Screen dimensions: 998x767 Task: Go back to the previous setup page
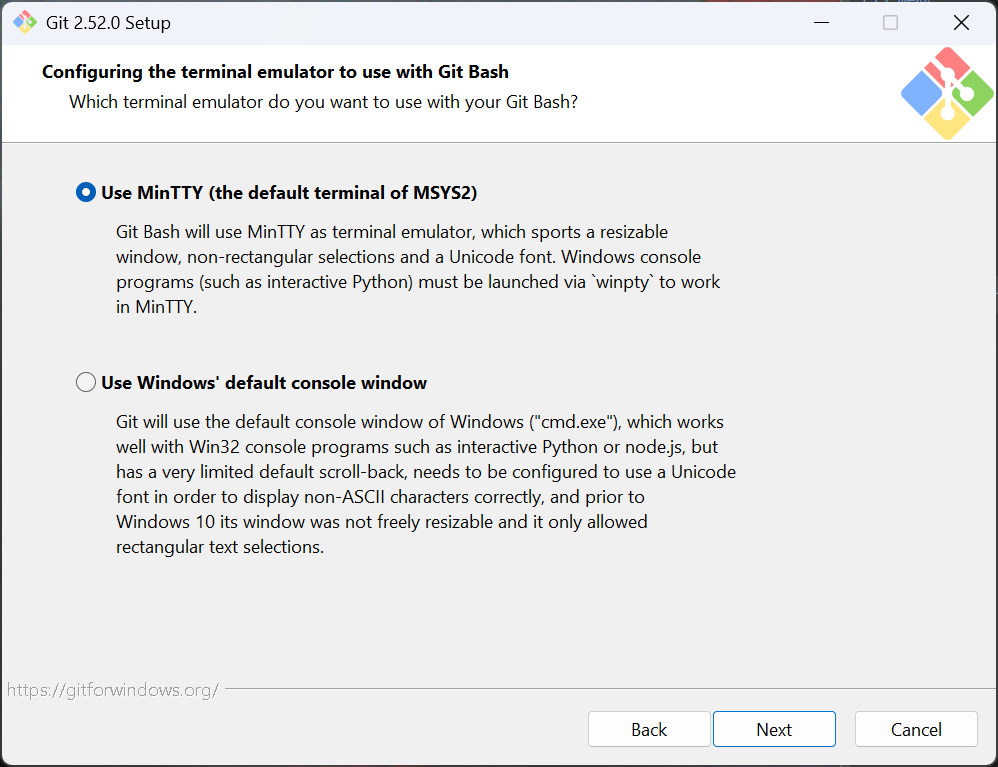tap(649, 729)
